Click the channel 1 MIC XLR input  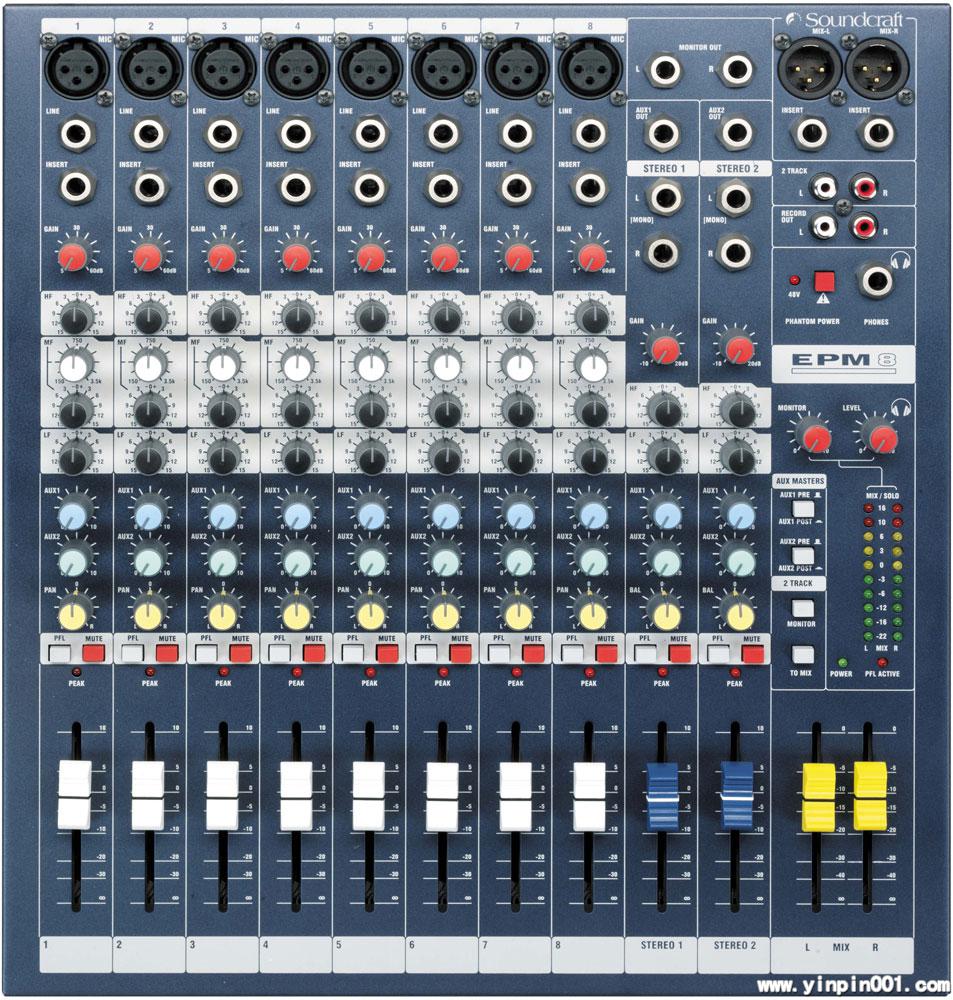77,69
